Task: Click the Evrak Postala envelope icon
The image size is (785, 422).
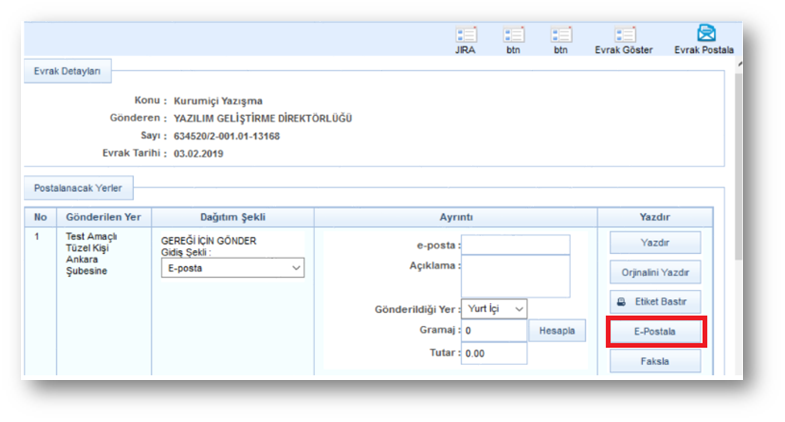Action: [x=704, y=37]
